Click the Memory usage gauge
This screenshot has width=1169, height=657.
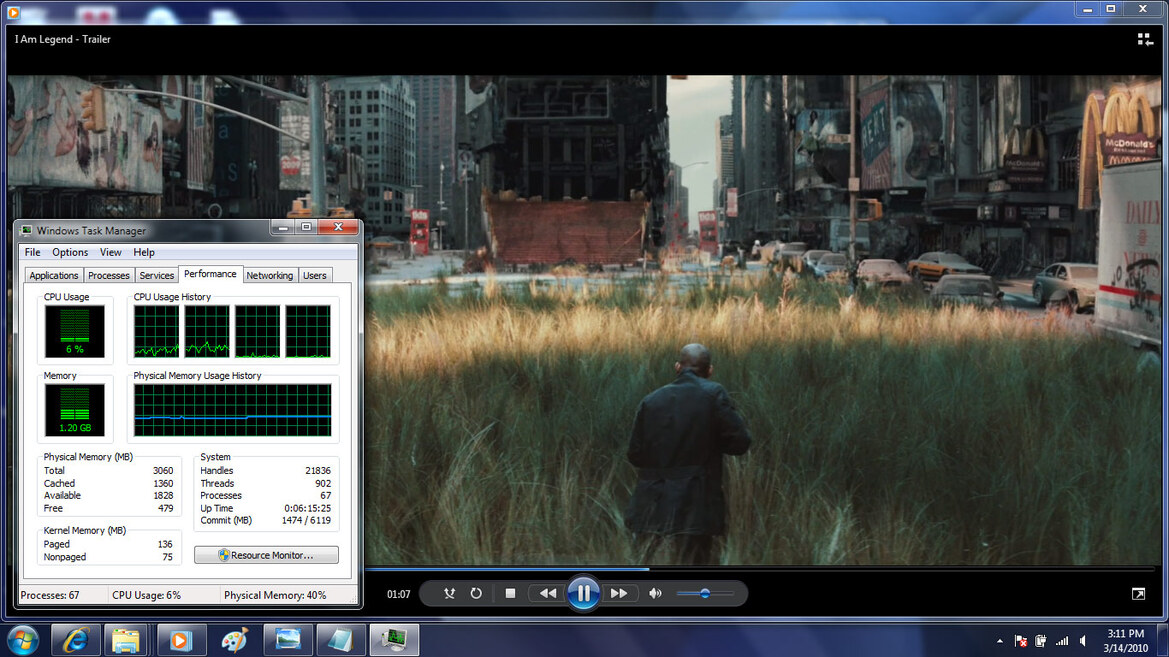75,410
